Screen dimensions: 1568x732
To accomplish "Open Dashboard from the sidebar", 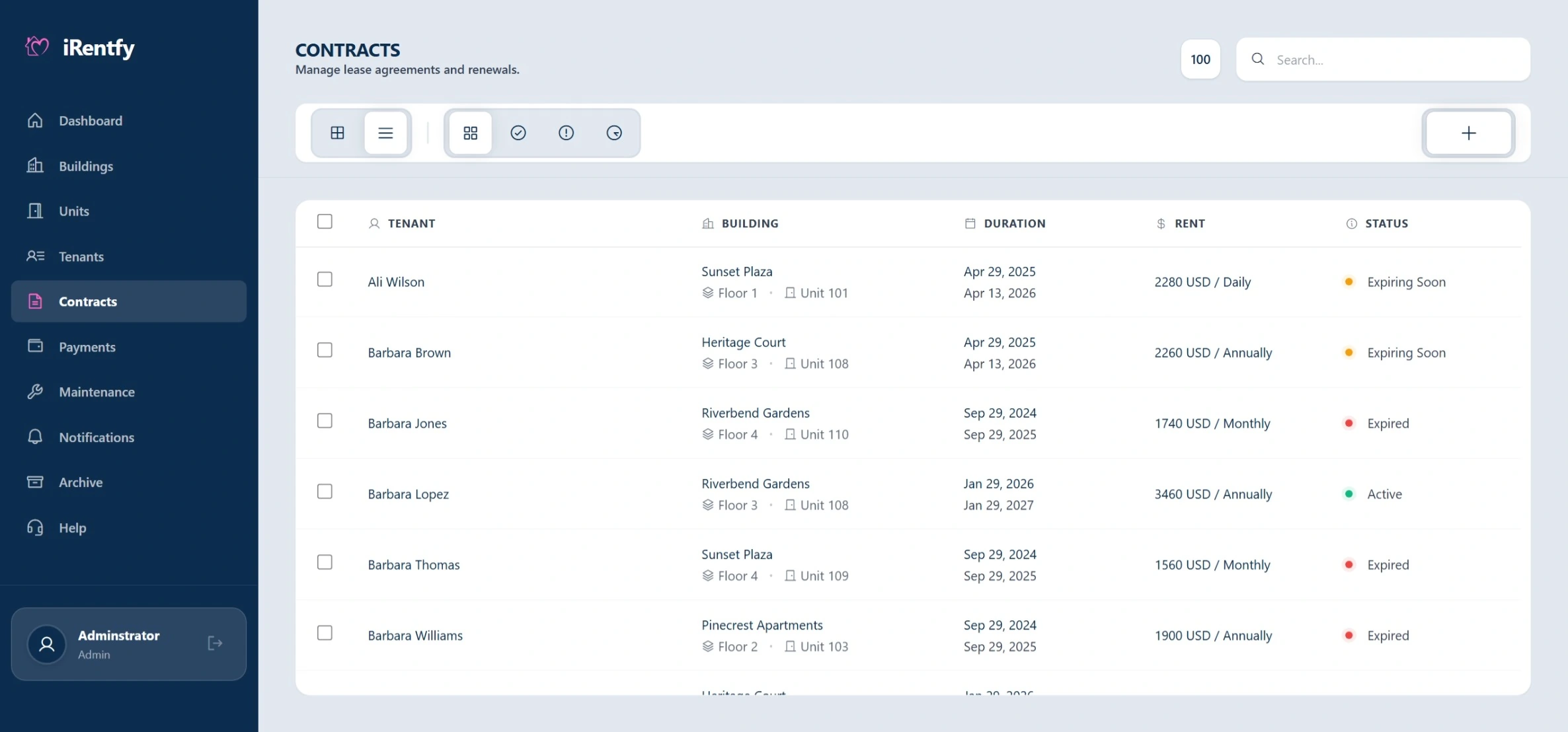I will pyautogui.click(x=129, y=121).
